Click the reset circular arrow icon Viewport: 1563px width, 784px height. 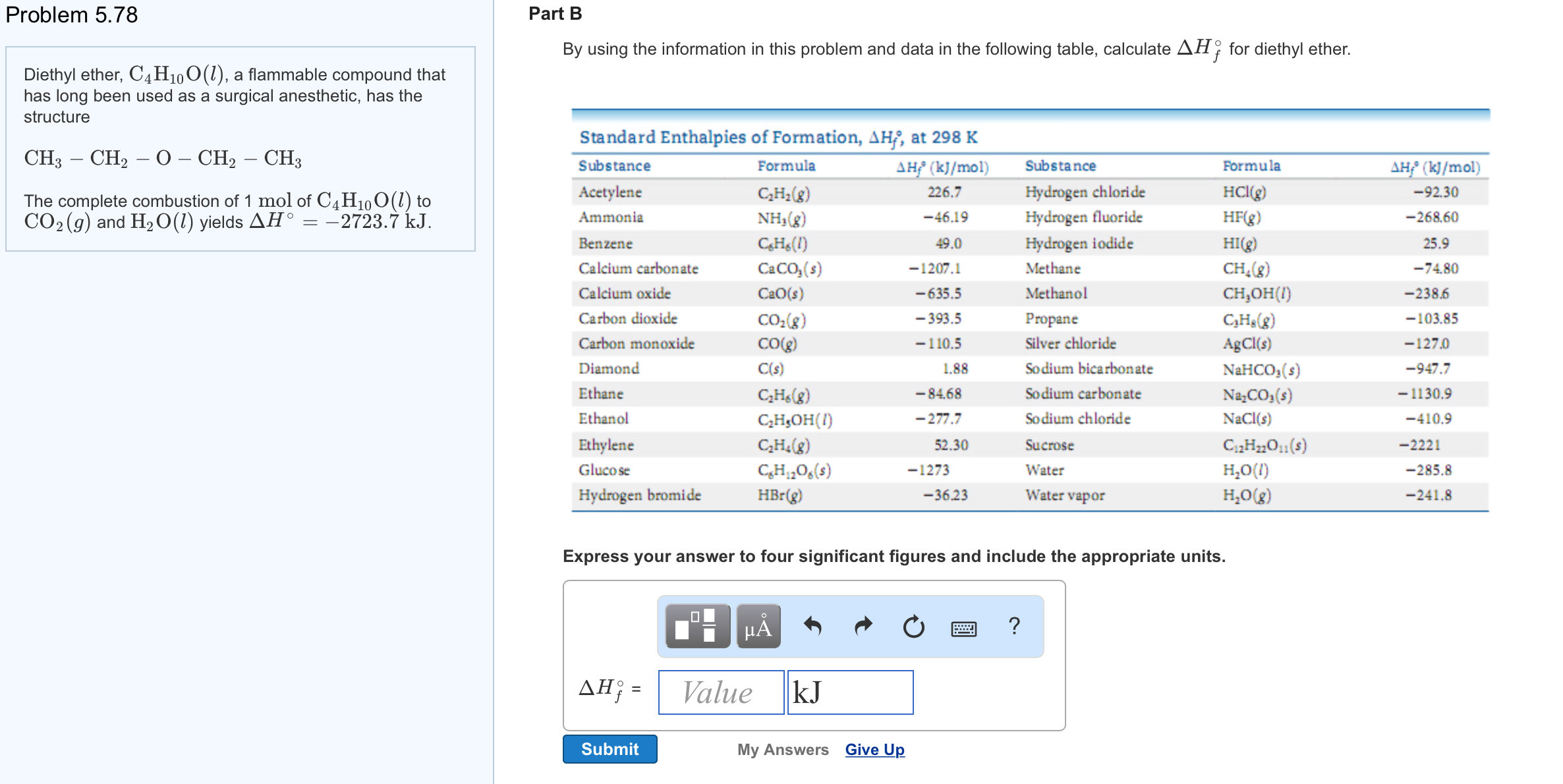pos(913,627)
